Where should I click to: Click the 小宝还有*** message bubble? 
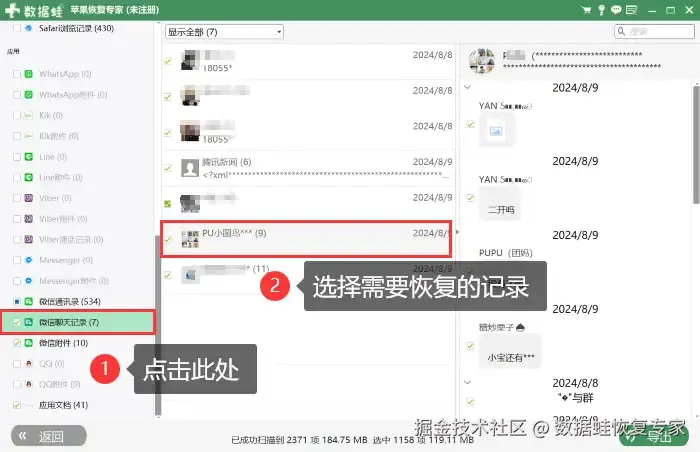click(x=510, y=352)
